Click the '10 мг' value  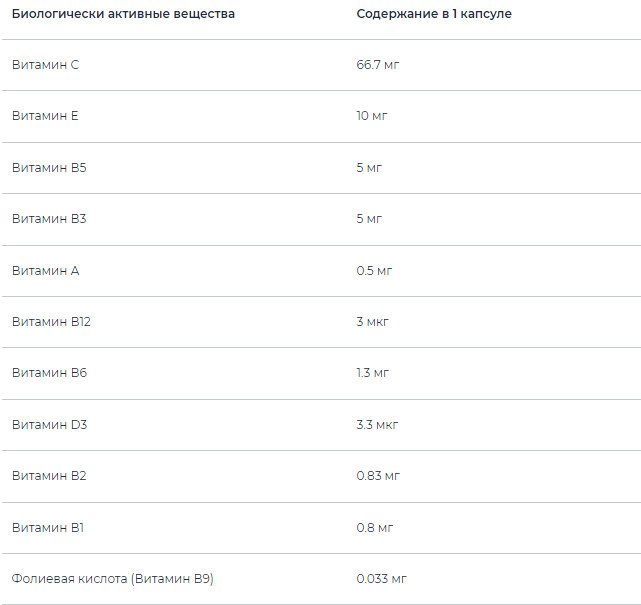point(371,116)
